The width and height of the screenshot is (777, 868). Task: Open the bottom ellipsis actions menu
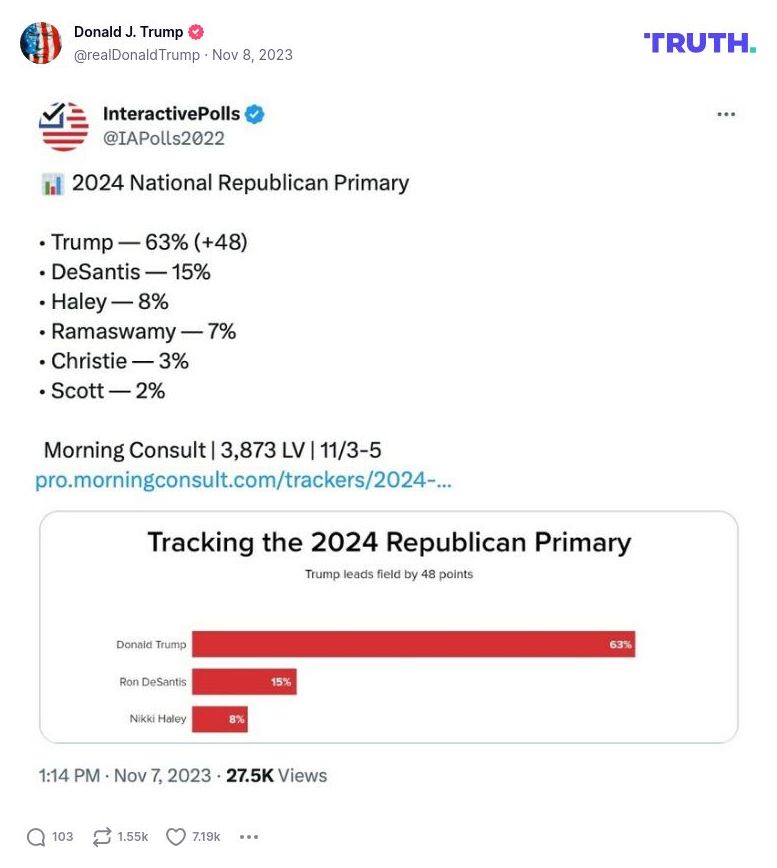[248, 837]
